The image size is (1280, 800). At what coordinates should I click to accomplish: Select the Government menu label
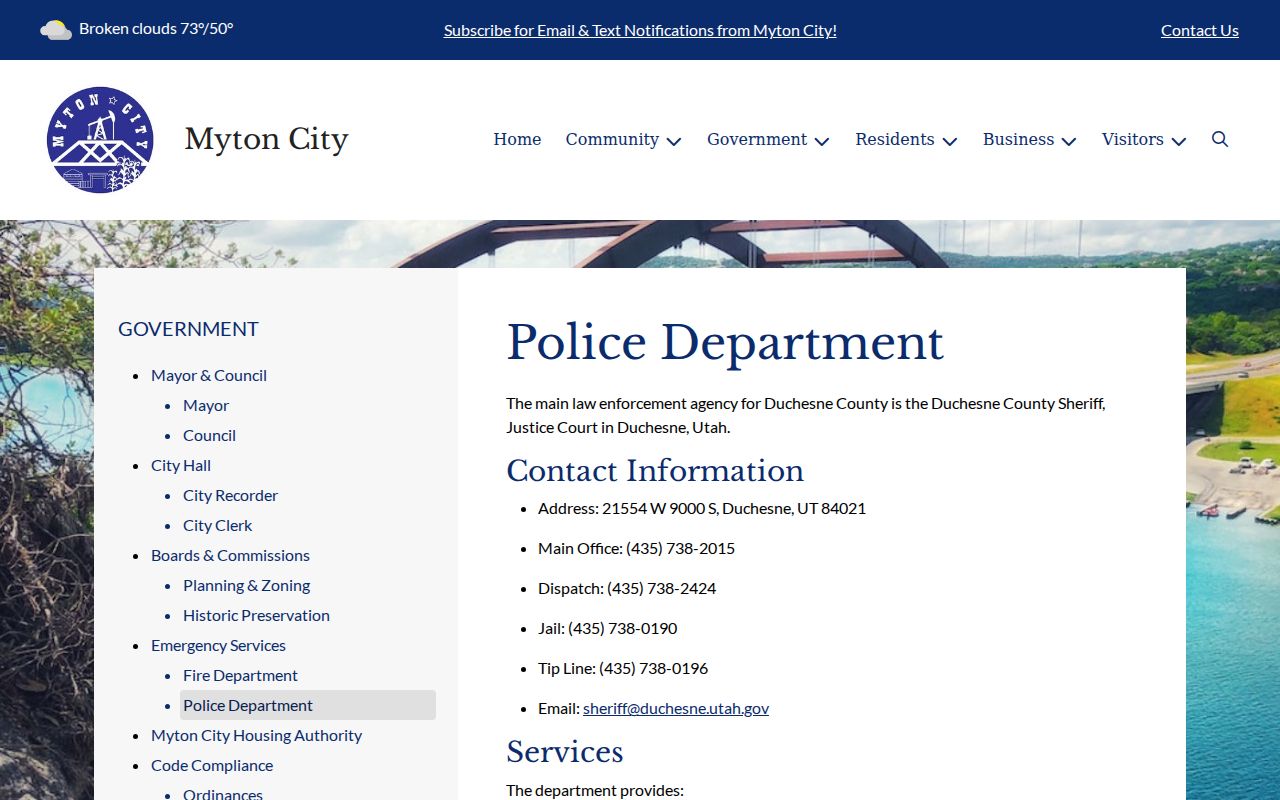click(757, 139)
